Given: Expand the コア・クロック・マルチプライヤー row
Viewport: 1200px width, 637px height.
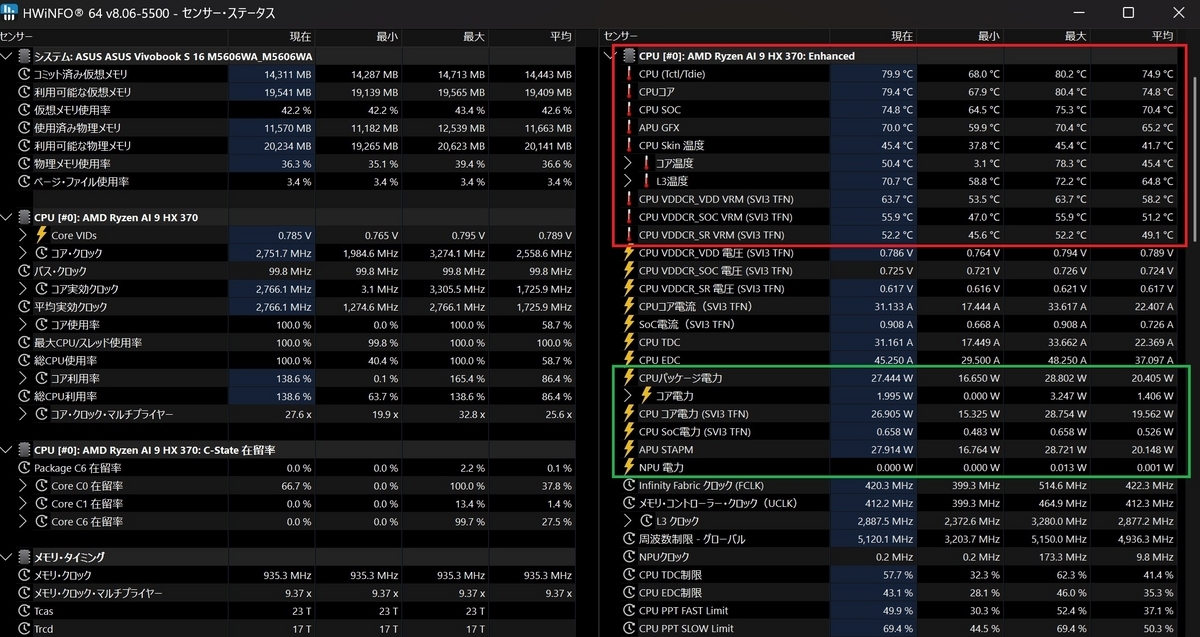Looking at the screenshot, I should 24,414.
